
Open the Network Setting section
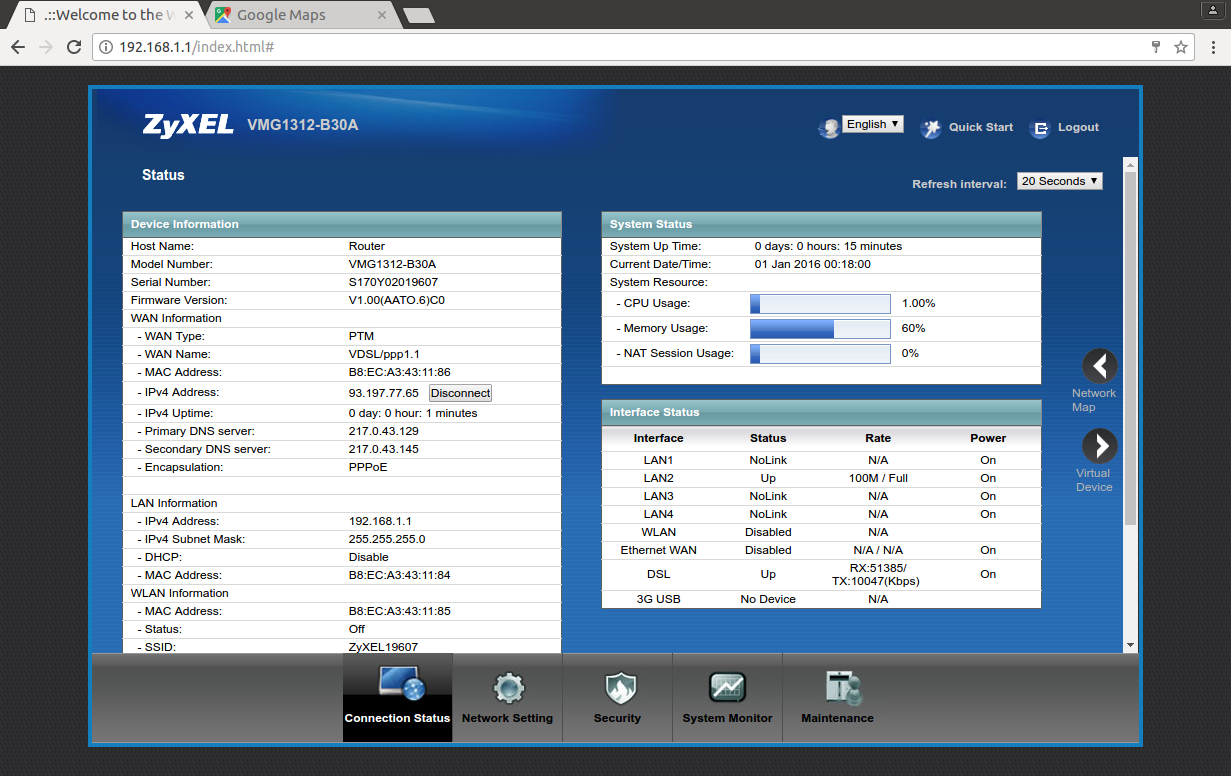click(507, 697)
